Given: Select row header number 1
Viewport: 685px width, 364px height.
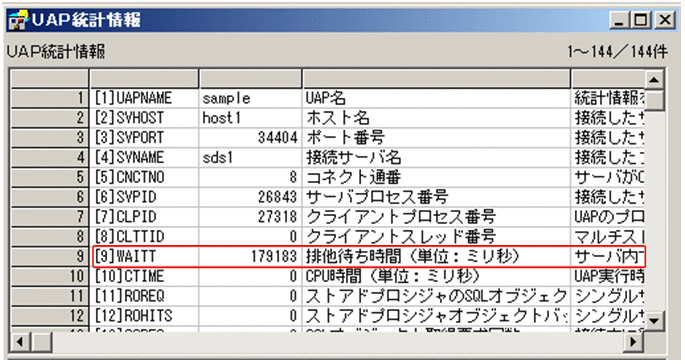Looking at the screenshot, I should point(50,98).
